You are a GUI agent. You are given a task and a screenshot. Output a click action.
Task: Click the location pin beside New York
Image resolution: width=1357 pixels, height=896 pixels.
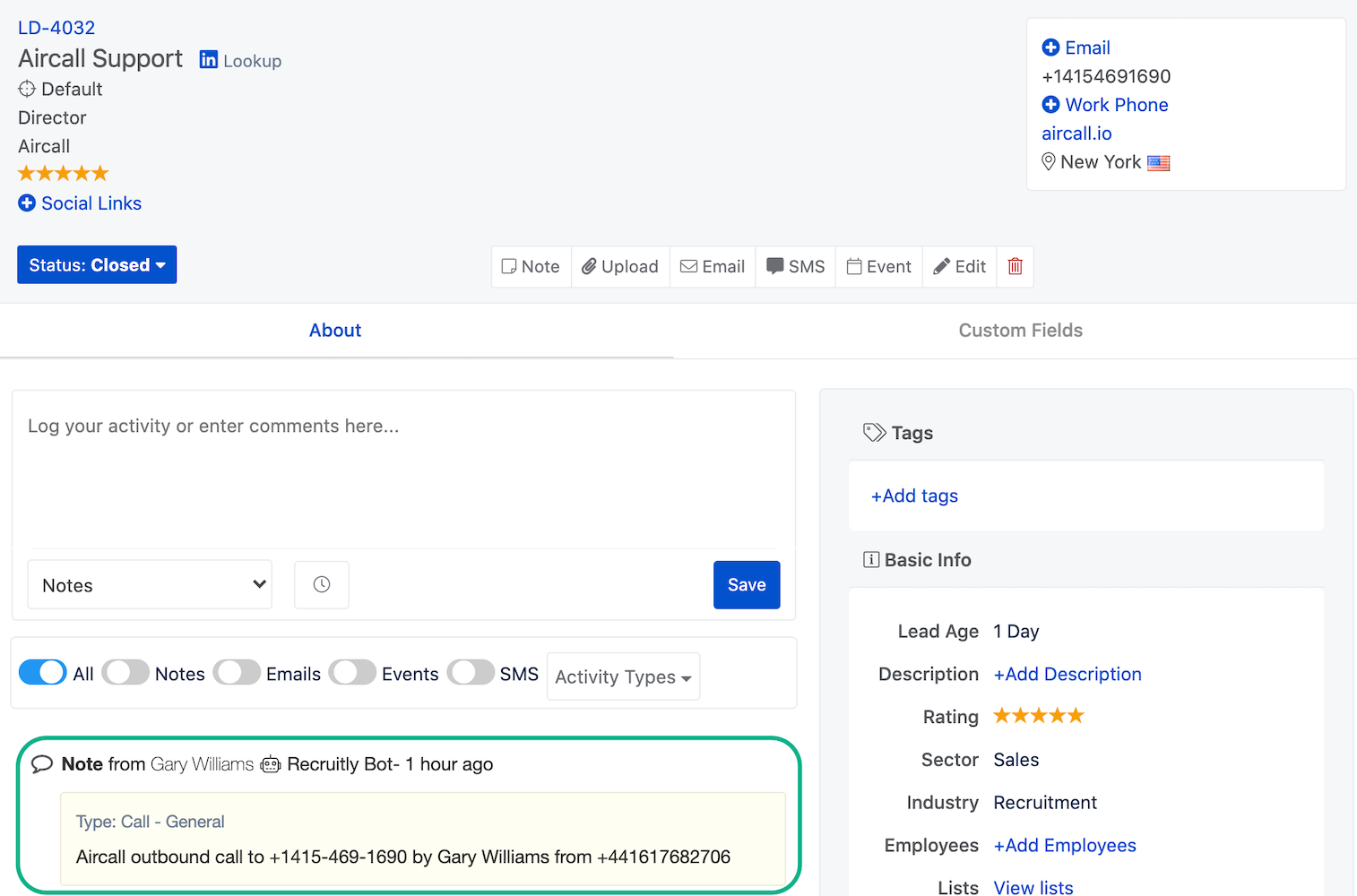[x=1048, y=161]
